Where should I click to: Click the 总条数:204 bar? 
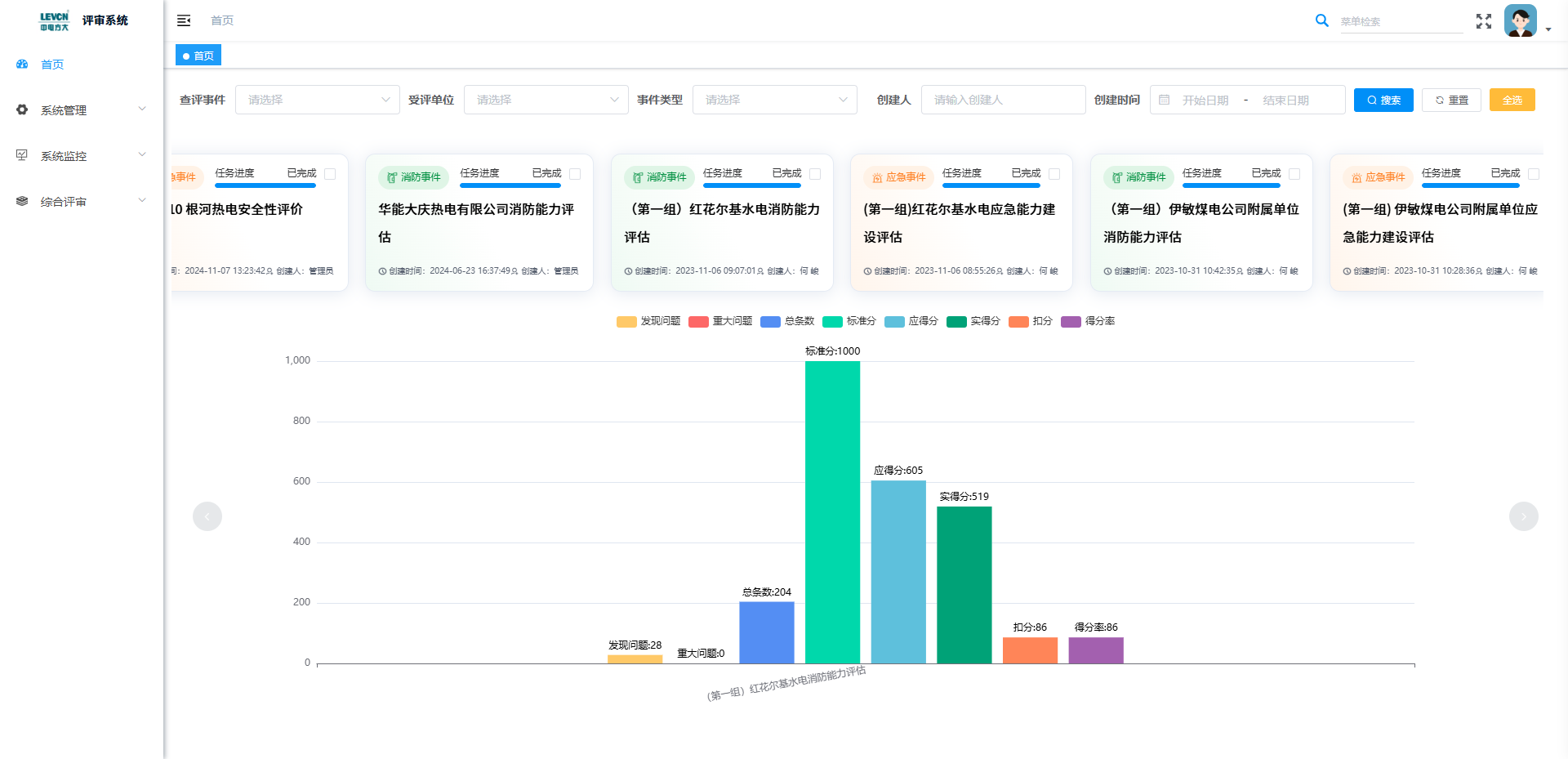767,632
